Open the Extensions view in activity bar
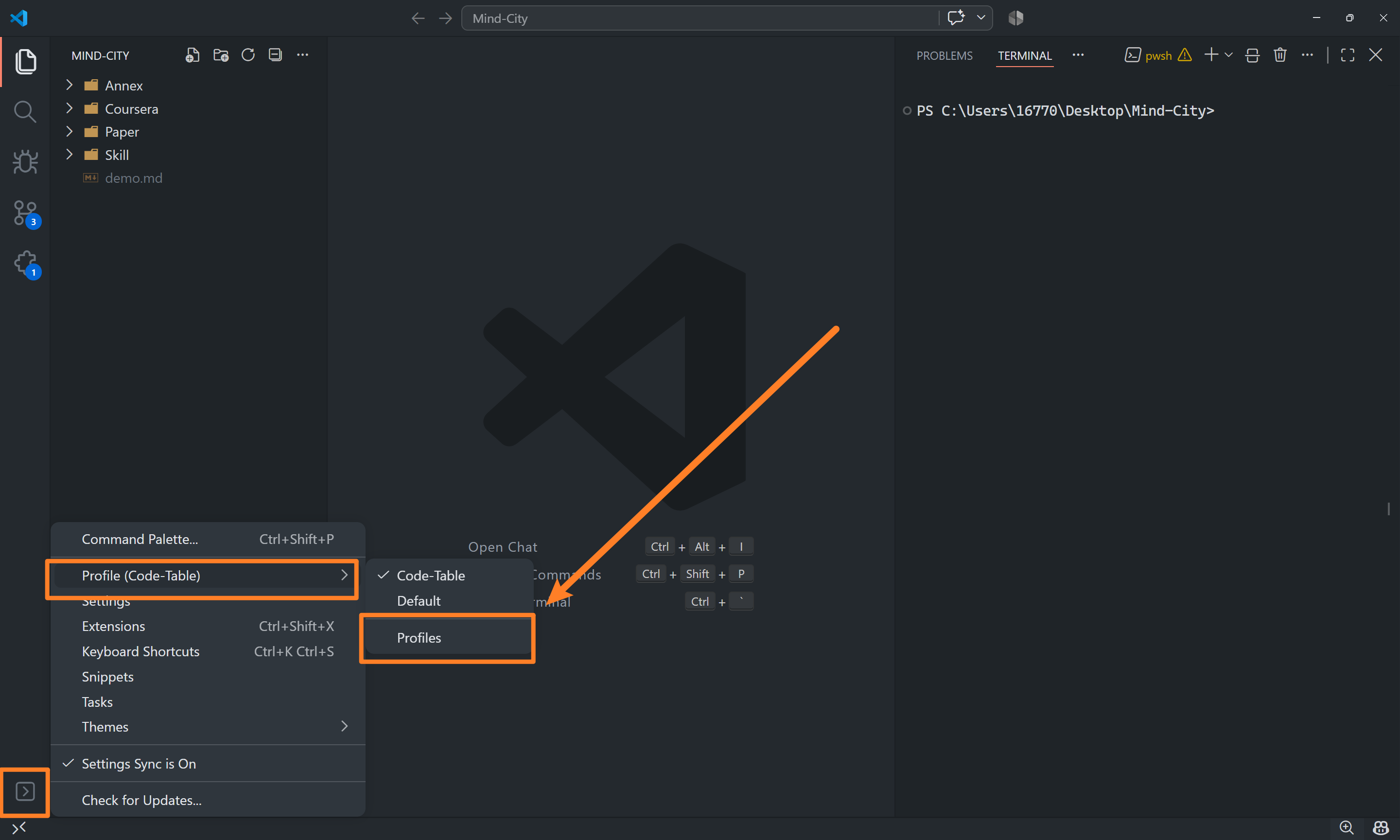The width and height of the screenshot is (1400, 840). pyautogui.click(x=26, y=264)
